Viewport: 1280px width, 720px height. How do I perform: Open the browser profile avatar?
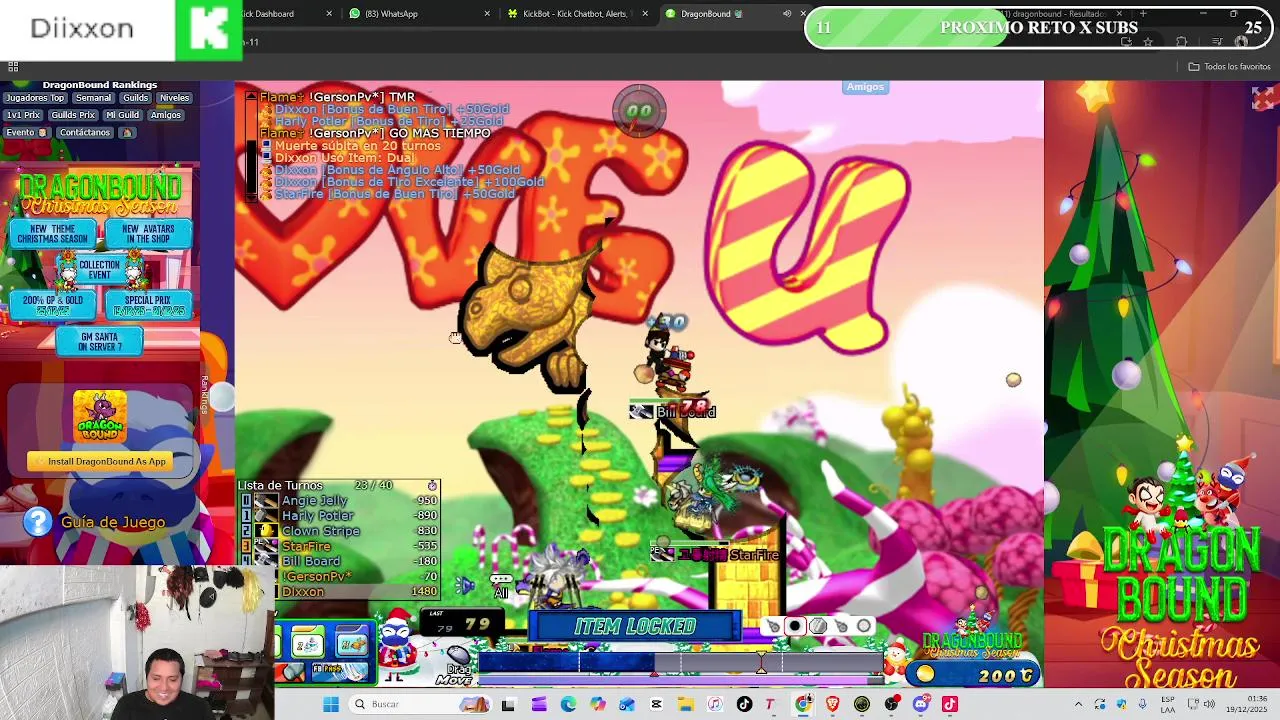[1241, 42]
